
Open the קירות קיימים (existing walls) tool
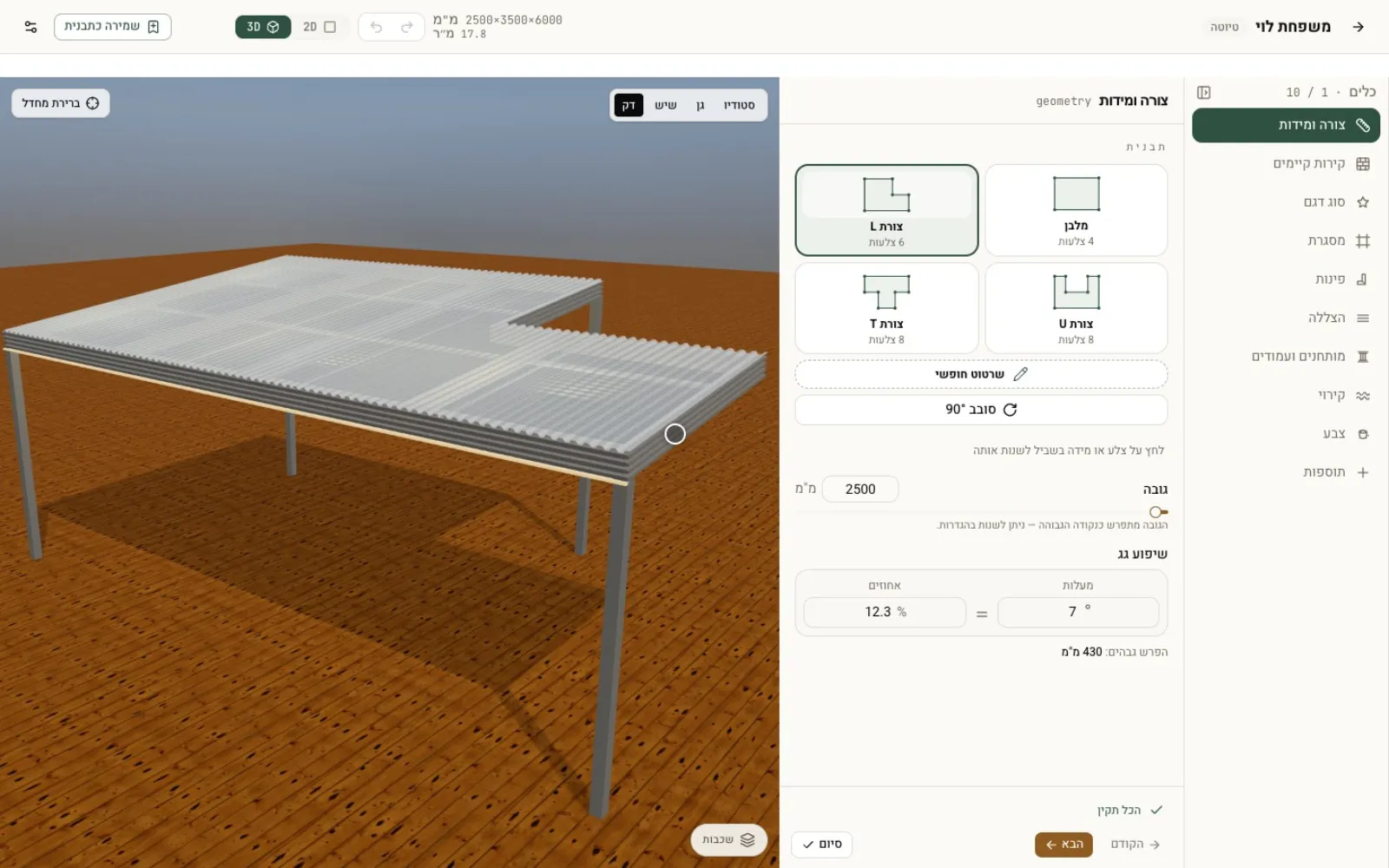point(1286,164)
